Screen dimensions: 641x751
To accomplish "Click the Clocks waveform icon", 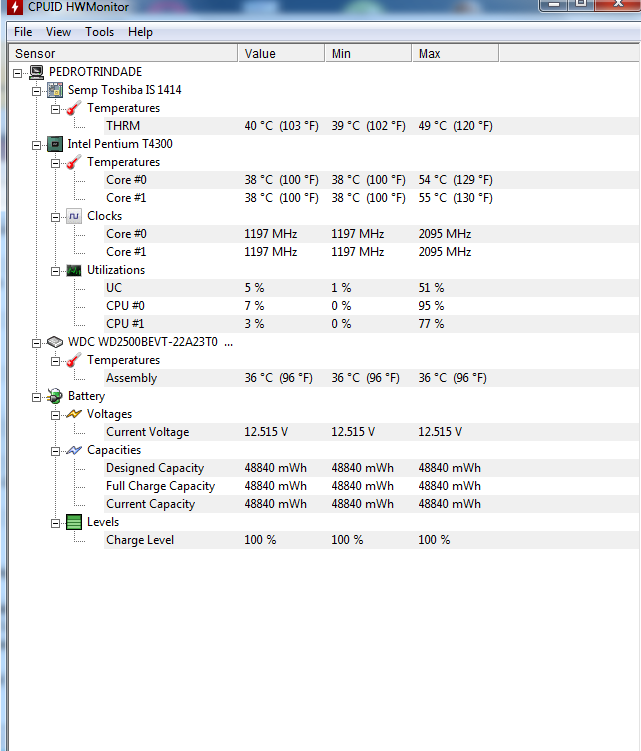I will (74, 216).
